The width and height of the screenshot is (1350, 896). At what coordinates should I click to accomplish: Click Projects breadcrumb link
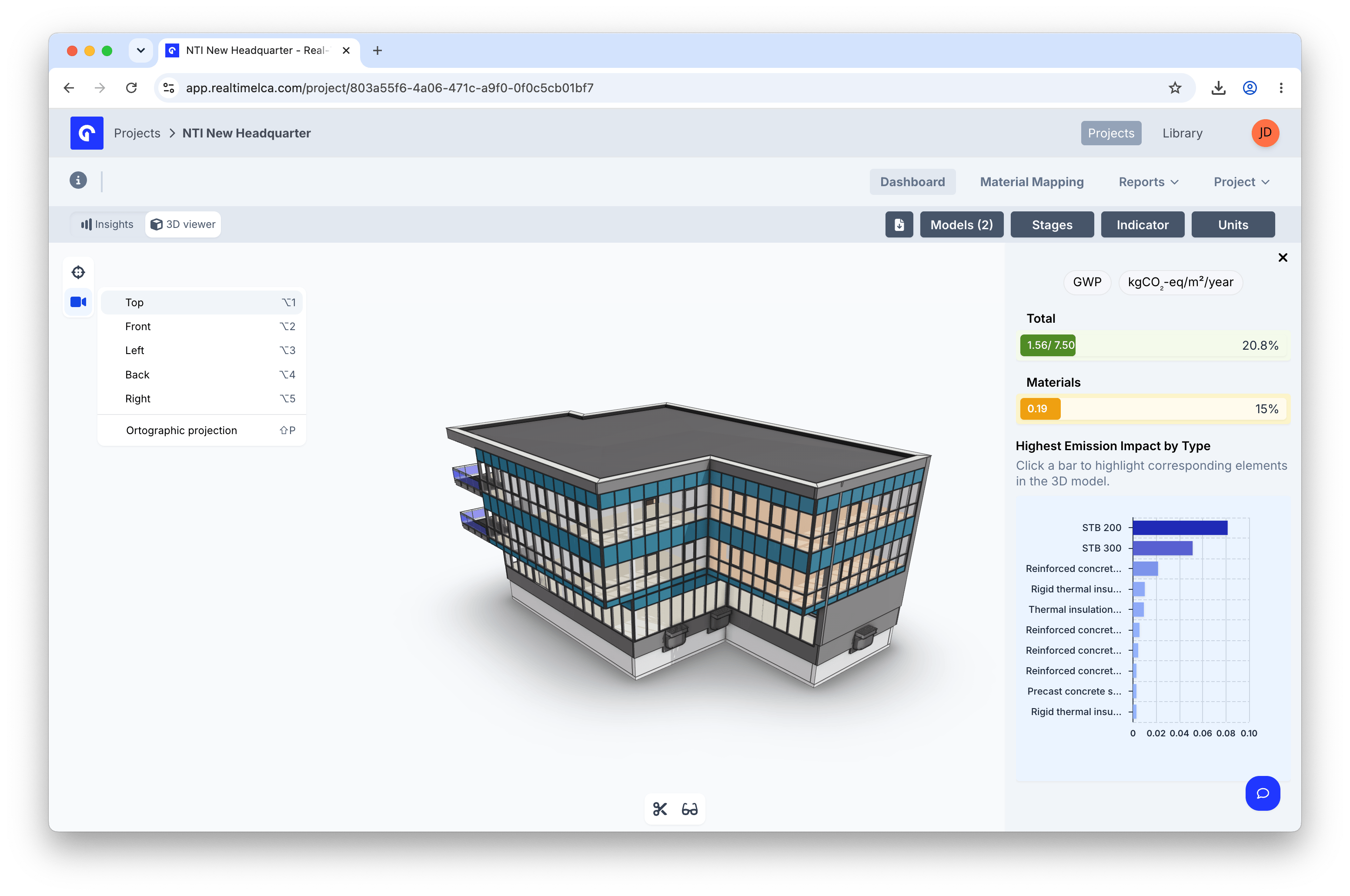coord(137,133)
